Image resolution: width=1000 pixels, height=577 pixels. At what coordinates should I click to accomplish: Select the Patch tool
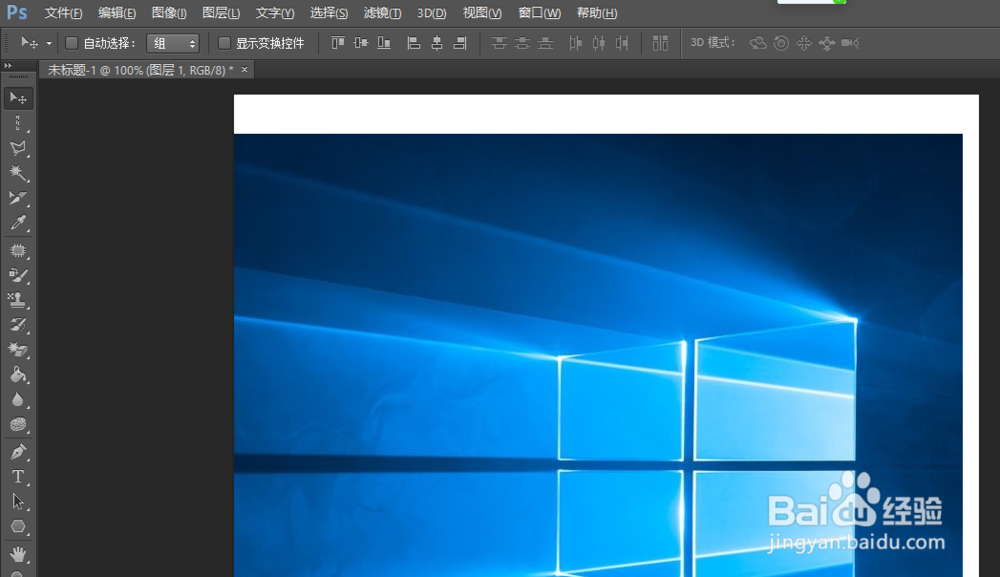tap(18, 250)
